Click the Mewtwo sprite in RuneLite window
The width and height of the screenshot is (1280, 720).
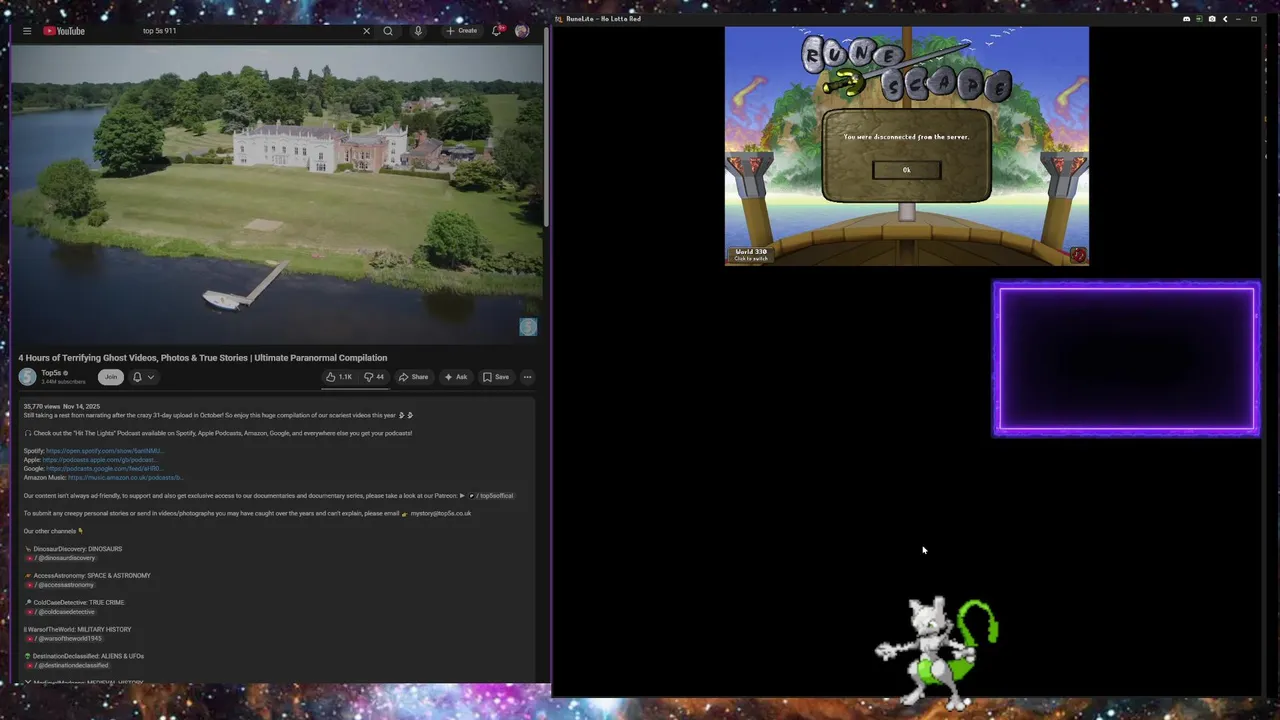tap(937, 654)
